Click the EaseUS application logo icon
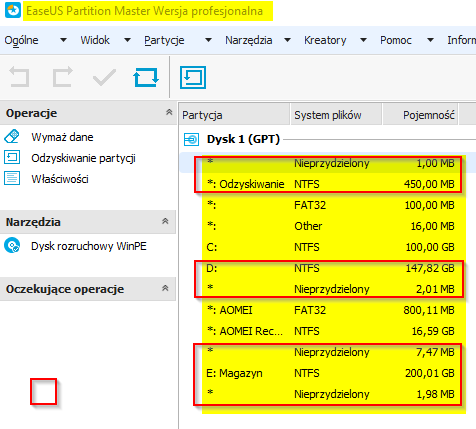The image size is (476, 429). (13, 10)
